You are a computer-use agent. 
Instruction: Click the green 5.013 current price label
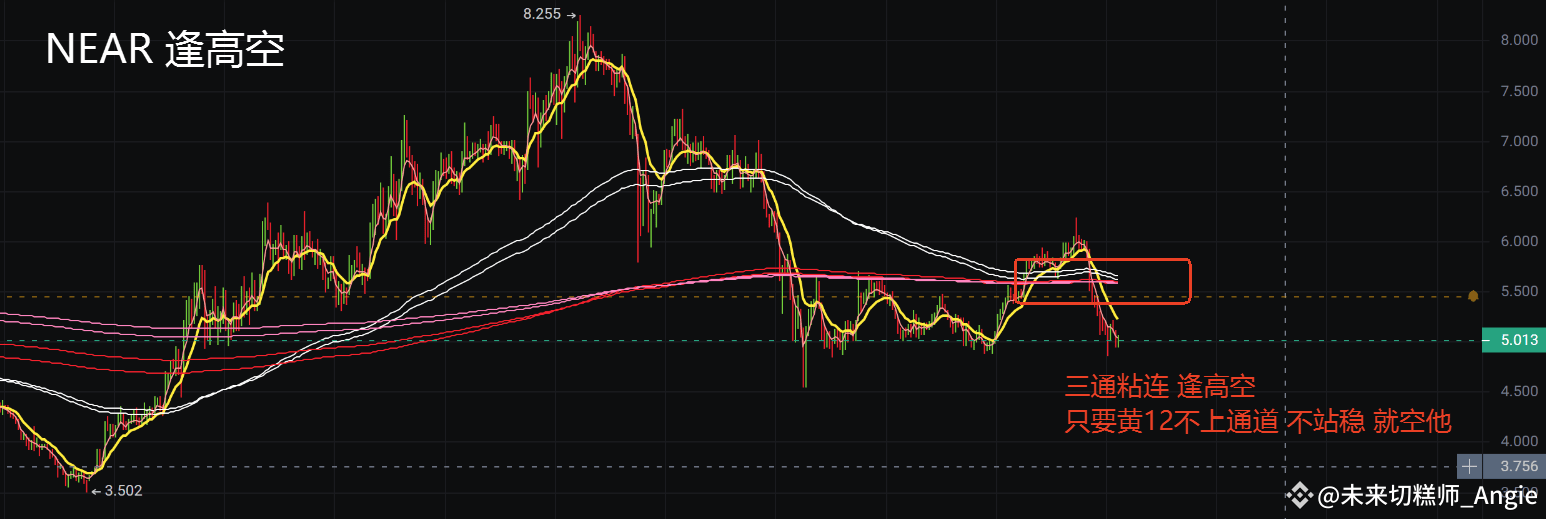point(1515,340)
